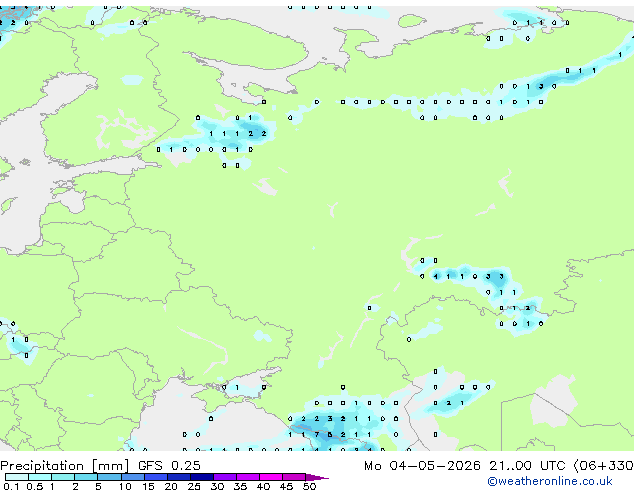The height and width of the screenshot is (490, 634).
Task: Click the '50' legend scale label
Action: point(309,486)
